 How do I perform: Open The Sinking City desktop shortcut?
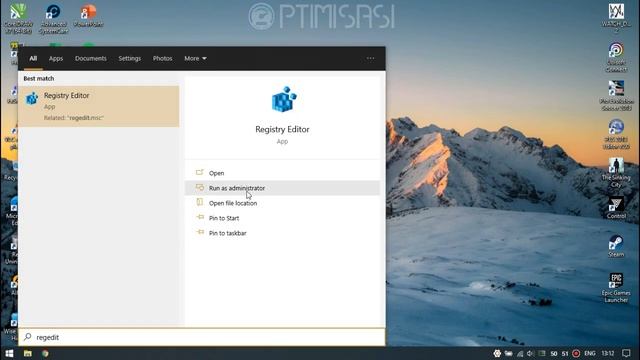(x=616, y=173)
